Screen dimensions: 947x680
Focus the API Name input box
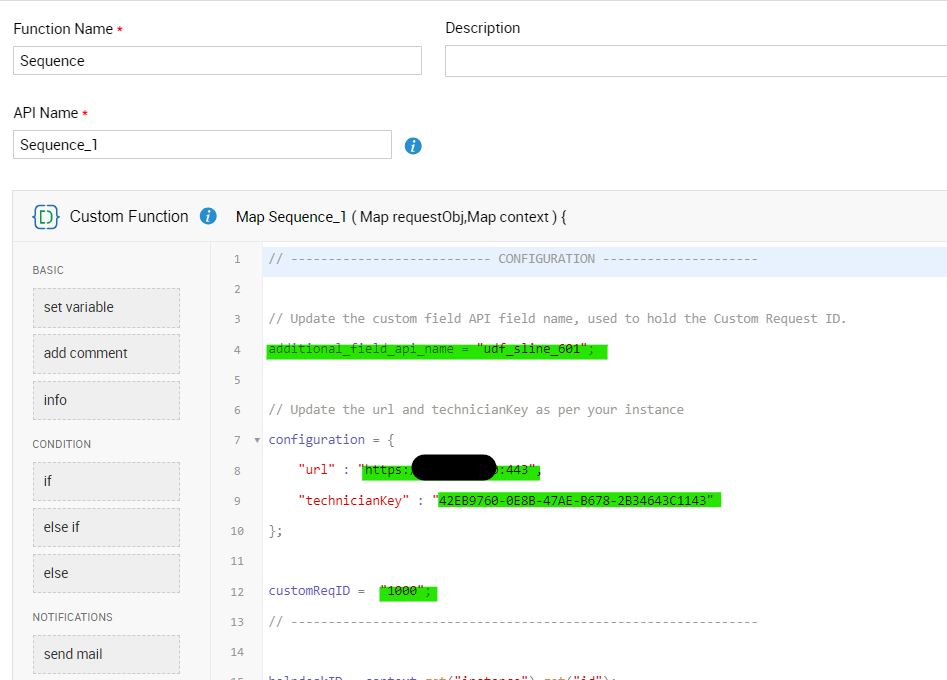click(x=202, y=145)
